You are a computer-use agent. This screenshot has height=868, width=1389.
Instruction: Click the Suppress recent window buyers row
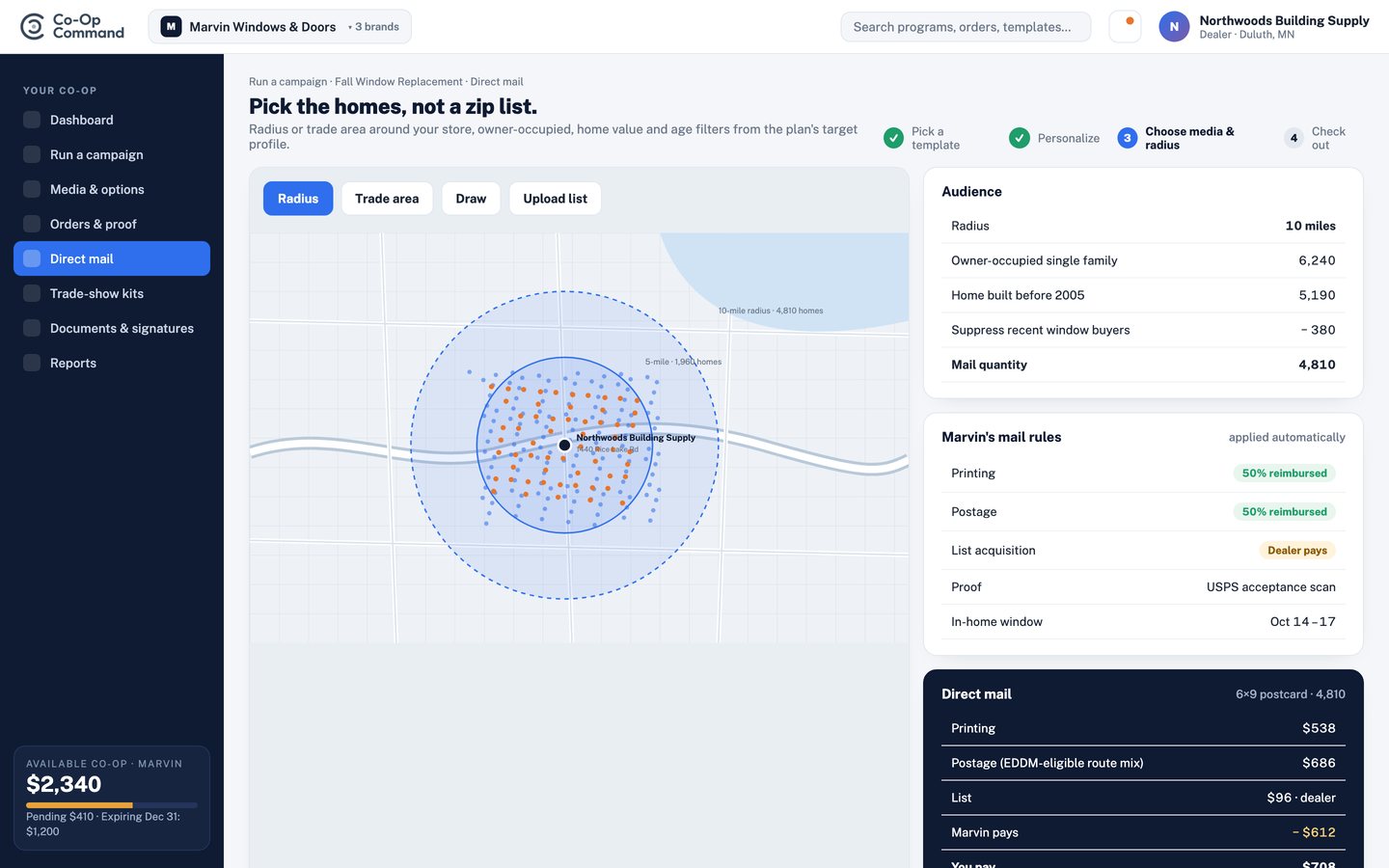pyautogui.click(x=1143, y=330)
